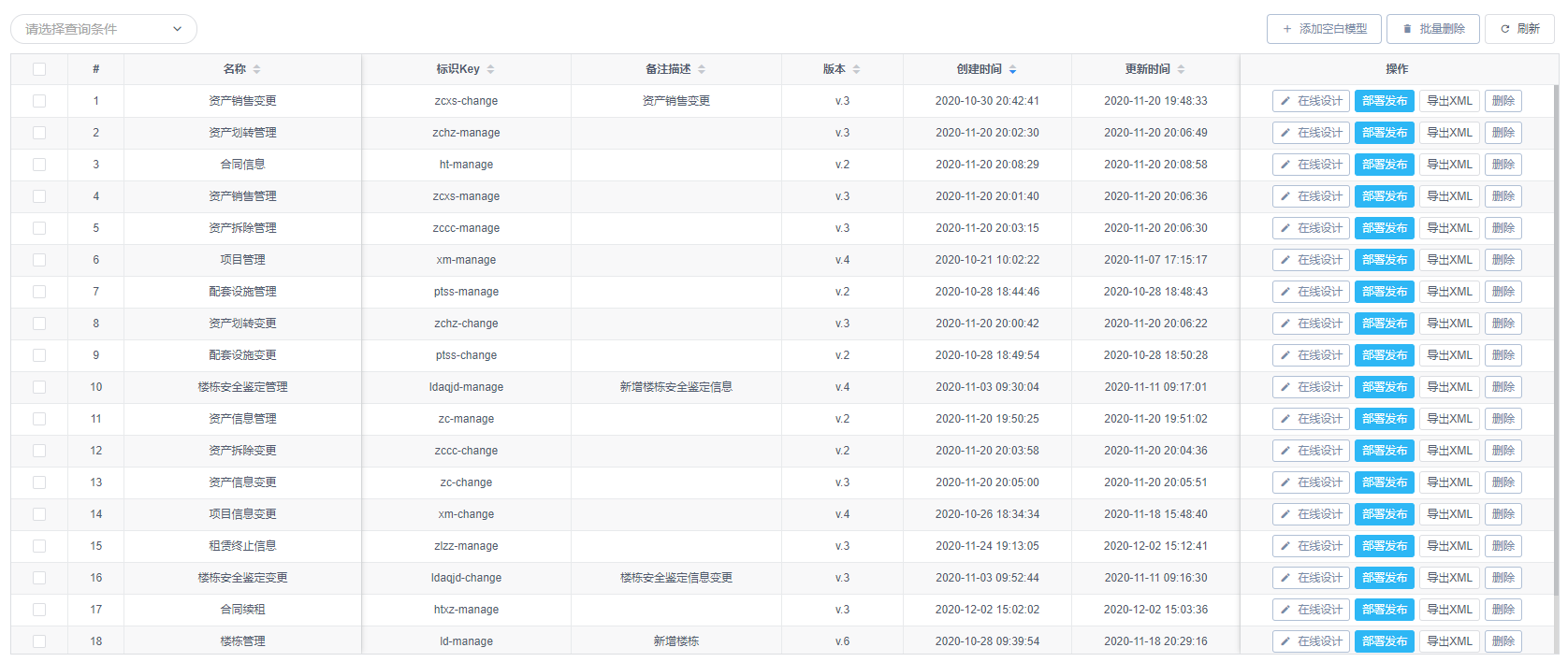Click 批量删除 button

1433,29
